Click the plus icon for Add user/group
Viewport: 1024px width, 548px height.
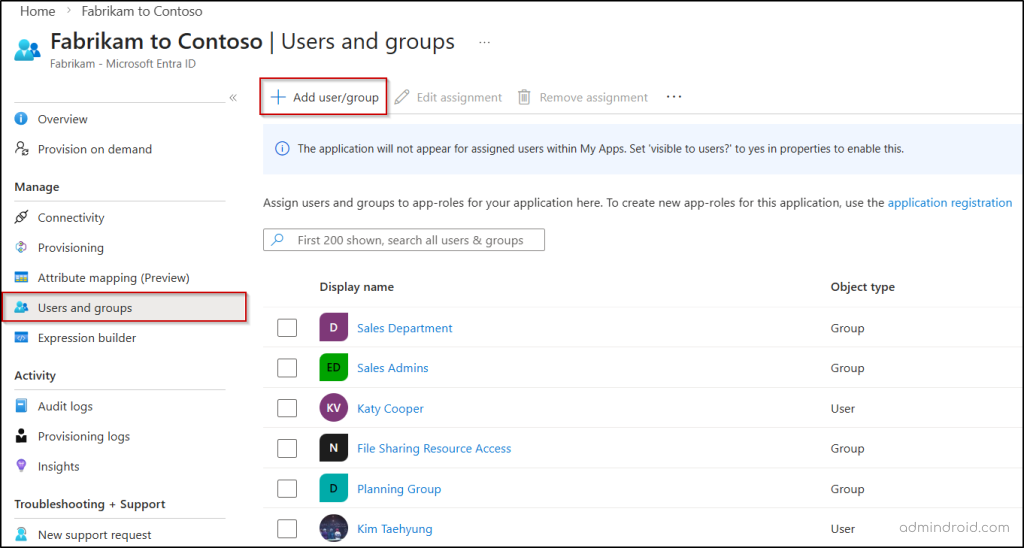278,97
